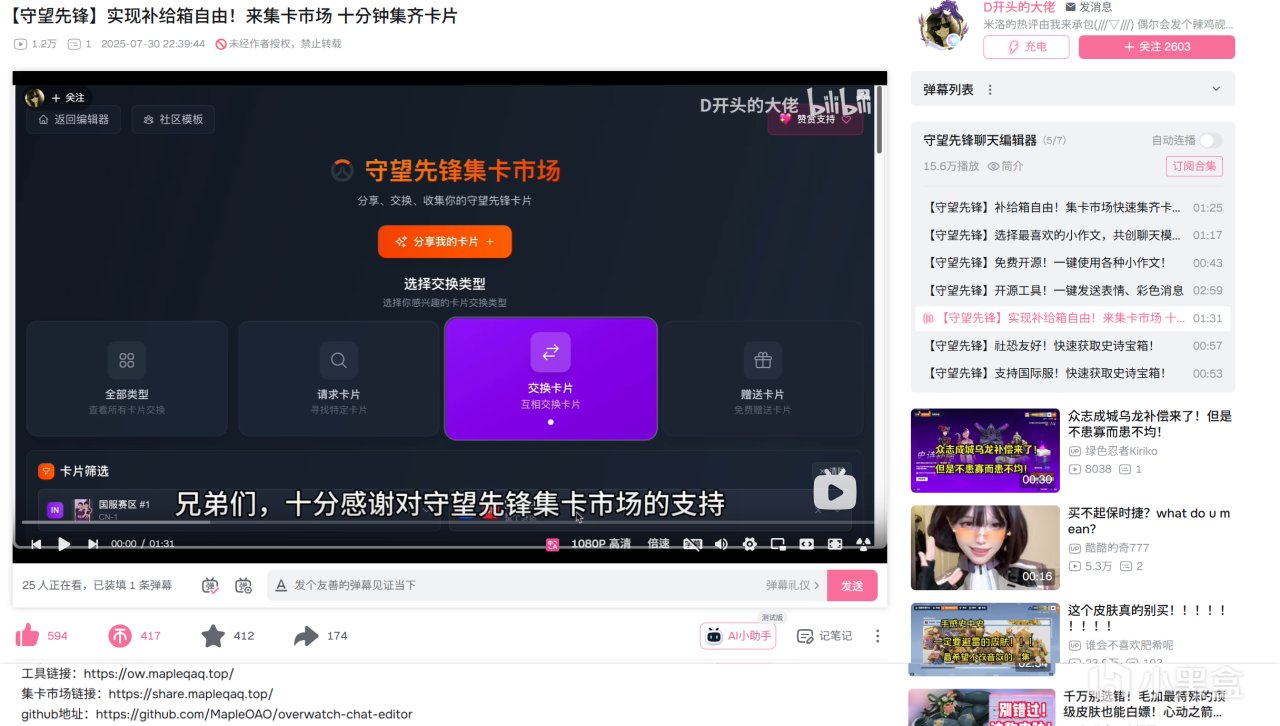The image size is (1280, 726).
Task: Open 1080P 高清 quality selector
Action: point(601,544)
